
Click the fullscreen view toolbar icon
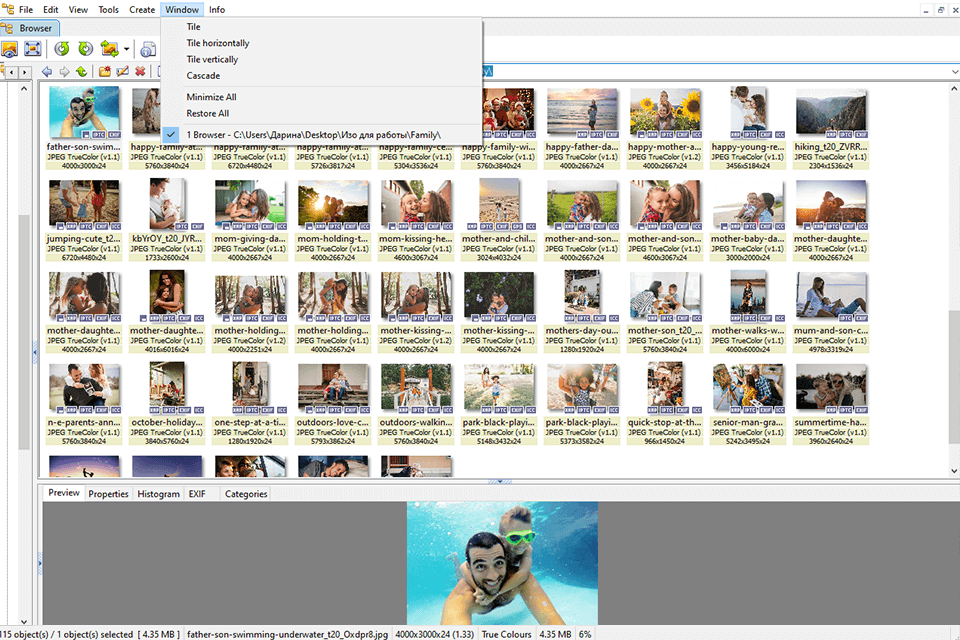click(x=33, y=48)
